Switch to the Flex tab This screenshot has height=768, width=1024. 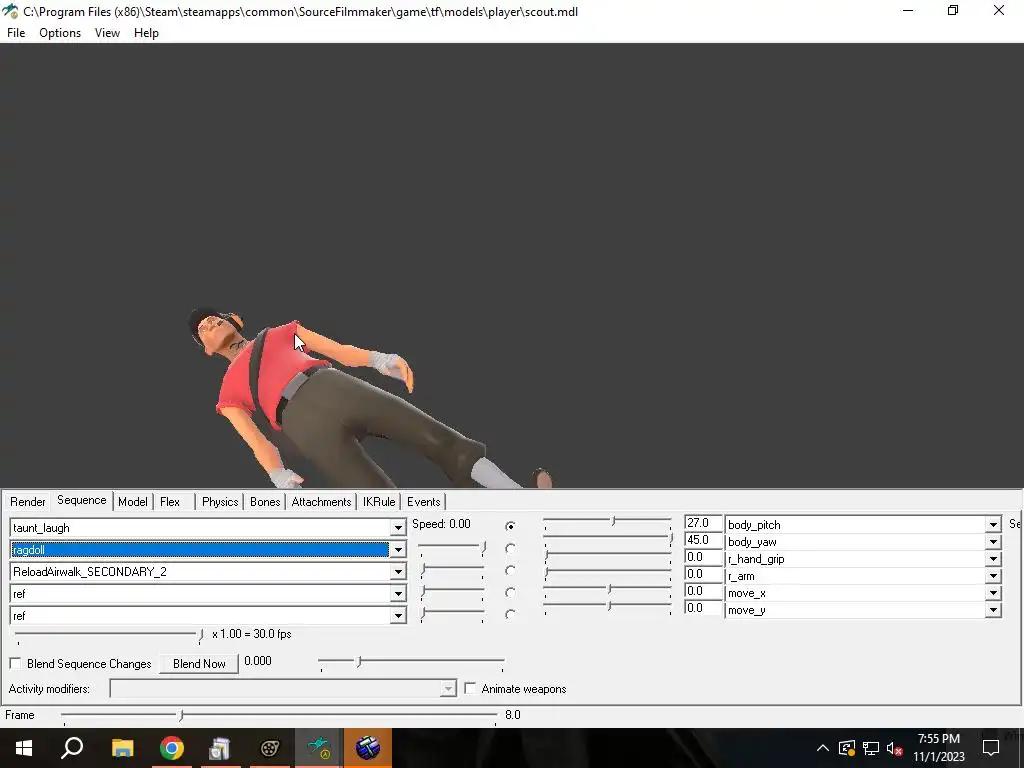pyautogui.click(x=170, y=502)
